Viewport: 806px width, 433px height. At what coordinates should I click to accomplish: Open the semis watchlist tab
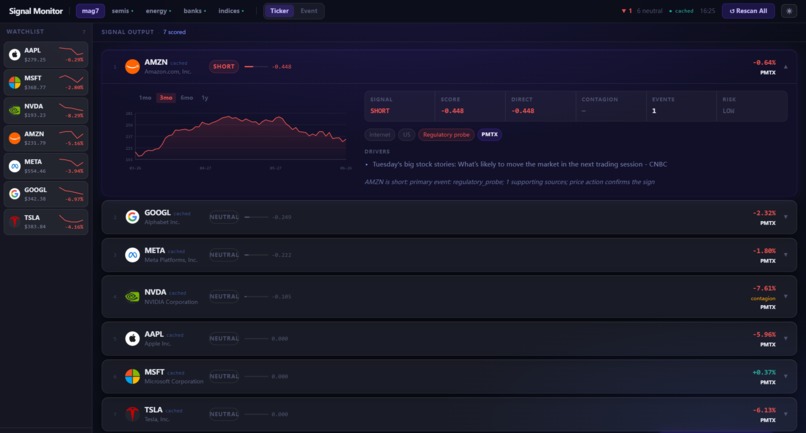point(122,11)
